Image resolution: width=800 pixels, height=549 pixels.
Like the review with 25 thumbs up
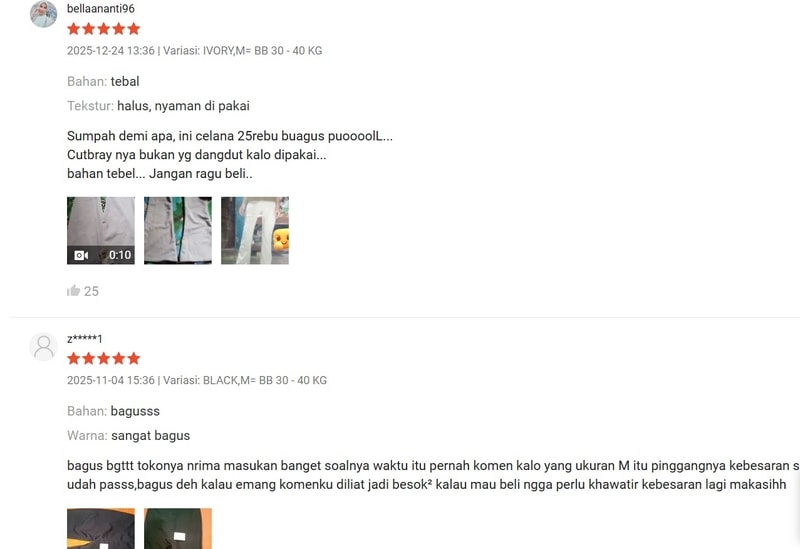(x=73, y=291)
